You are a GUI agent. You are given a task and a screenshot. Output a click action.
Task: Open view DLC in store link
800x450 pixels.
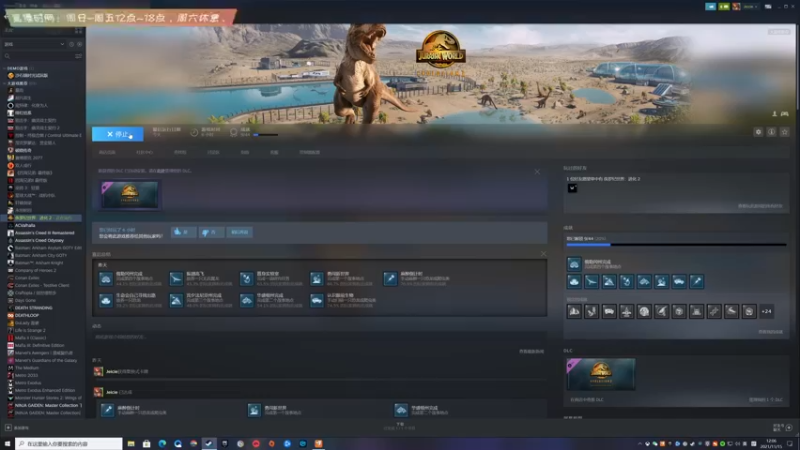(586, 399)
